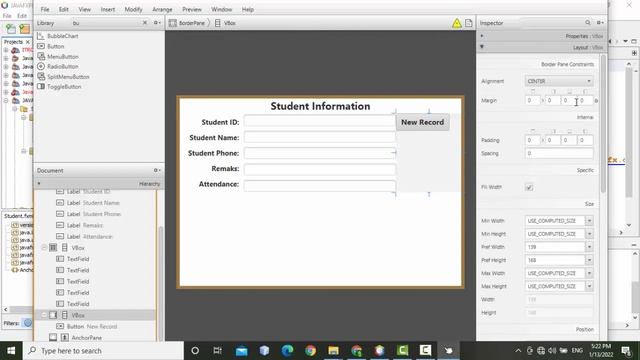Open the Library panel options gear

(157, 23)
